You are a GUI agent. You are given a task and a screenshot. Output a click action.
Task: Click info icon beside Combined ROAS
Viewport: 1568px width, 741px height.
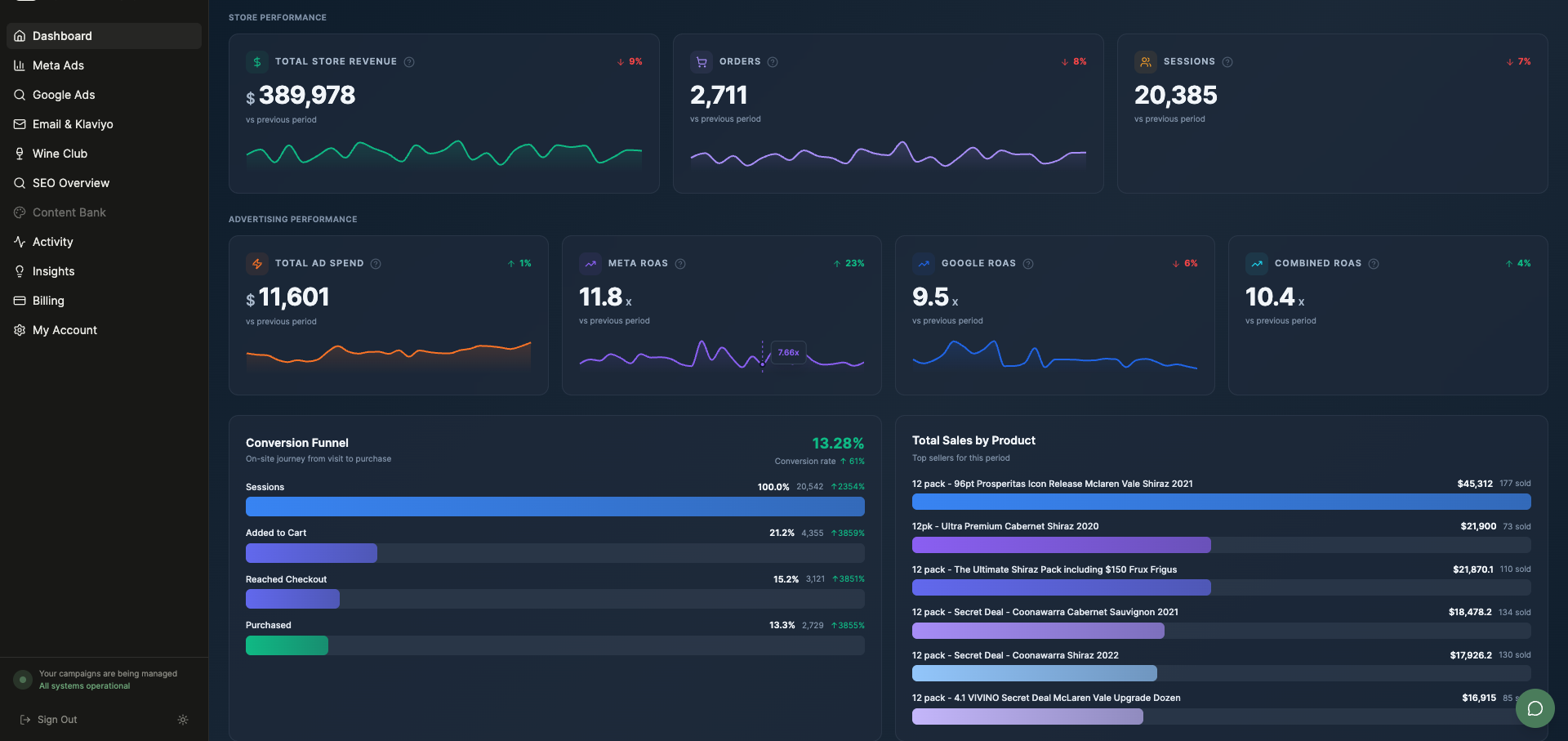(1374, 264)
